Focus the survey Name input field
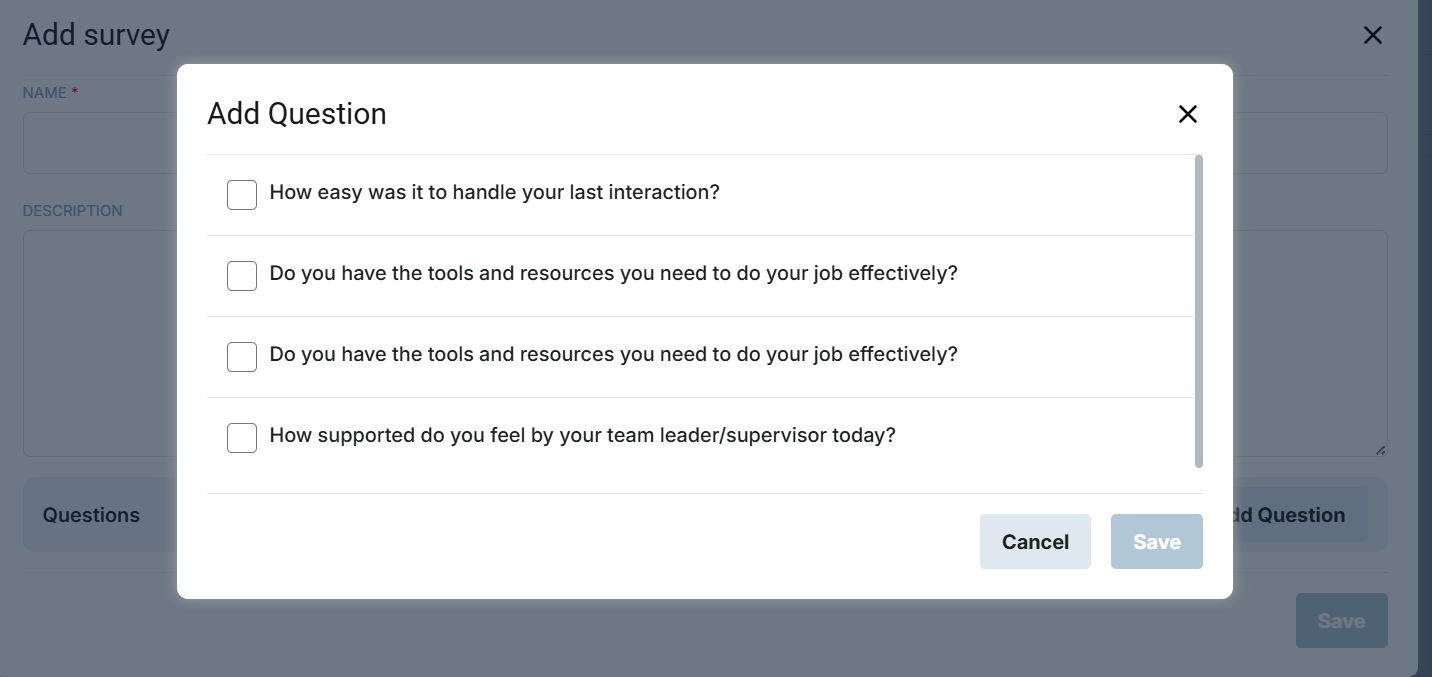Screen dimensions: 1432x677 pos(100,143)
